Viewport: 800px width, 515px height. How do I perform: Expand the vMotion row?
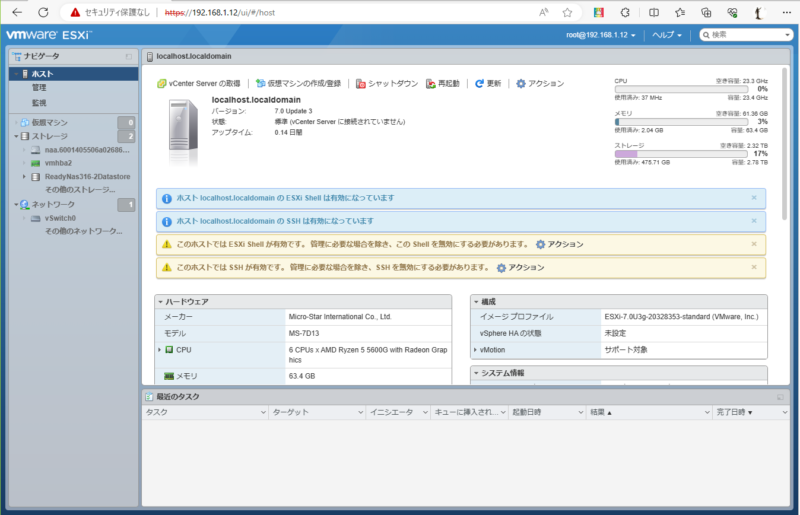pos(476,350)
